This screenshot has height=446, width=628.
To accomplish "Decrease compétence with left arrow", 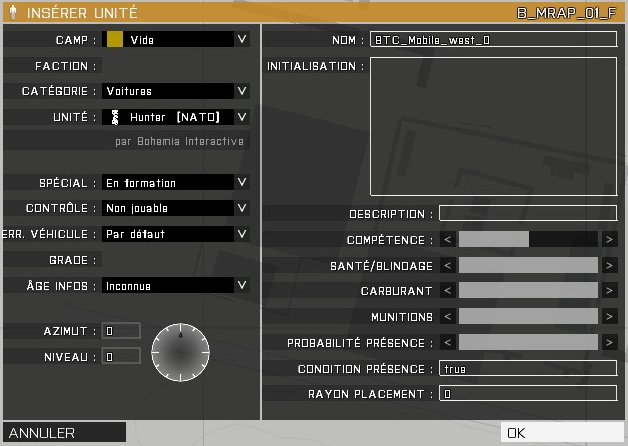I will (448, 240).
